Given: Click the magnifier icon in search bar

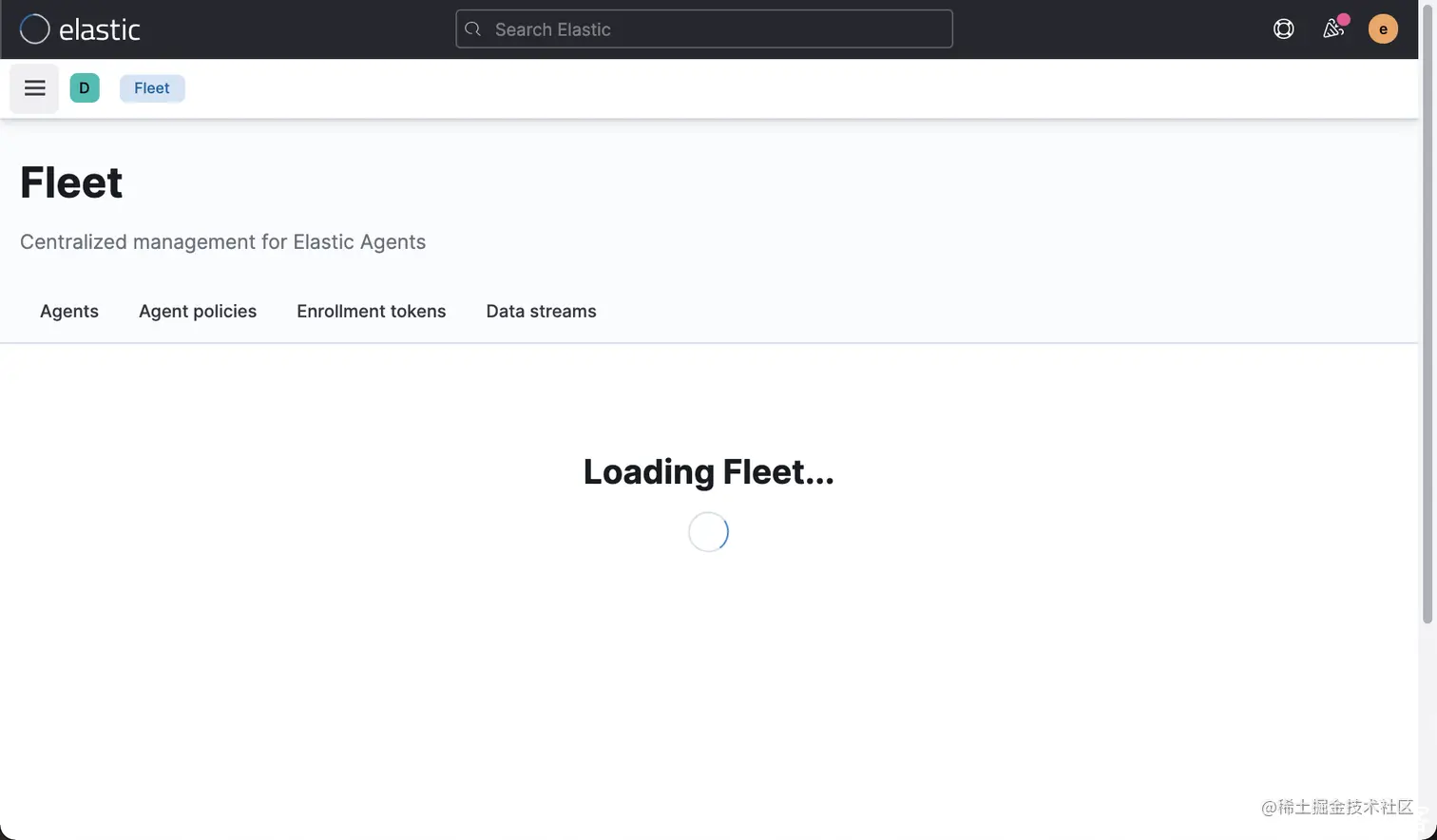Looking at the screenshot, I should [x=472, y=29].
